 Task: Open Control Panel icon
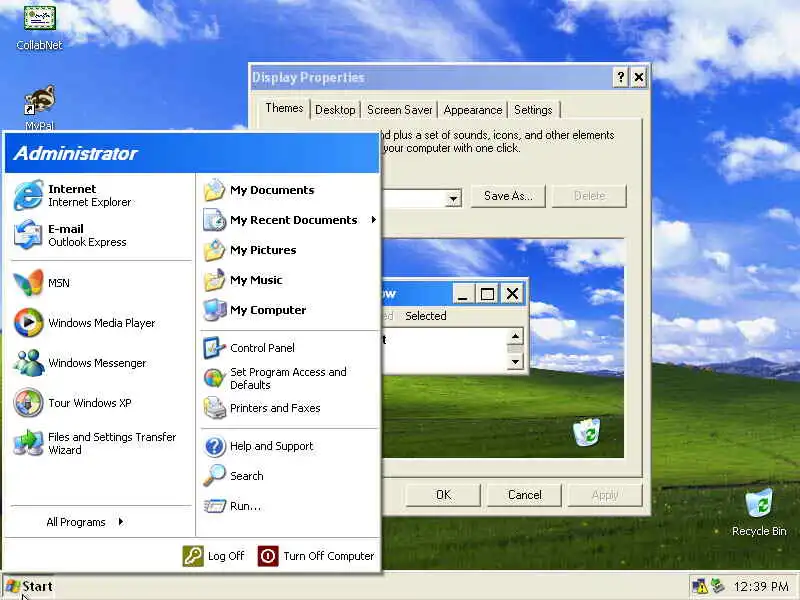click(x=214, y=348)
